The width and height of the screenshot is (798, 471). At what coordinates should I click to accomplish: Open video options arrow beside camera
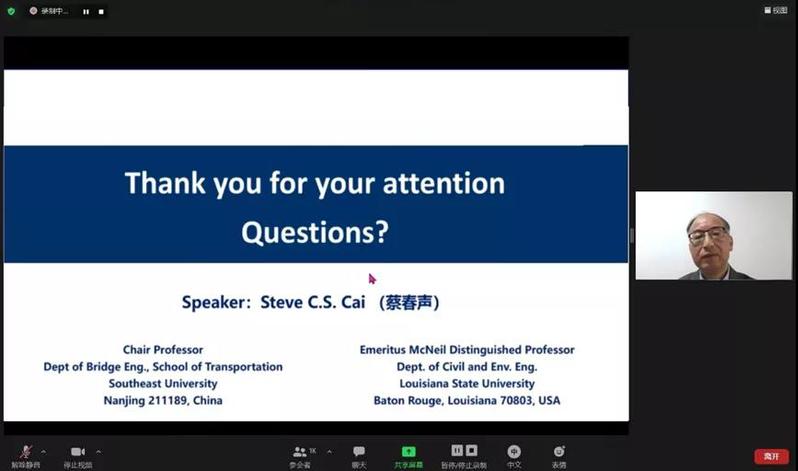tap(98, 451)
